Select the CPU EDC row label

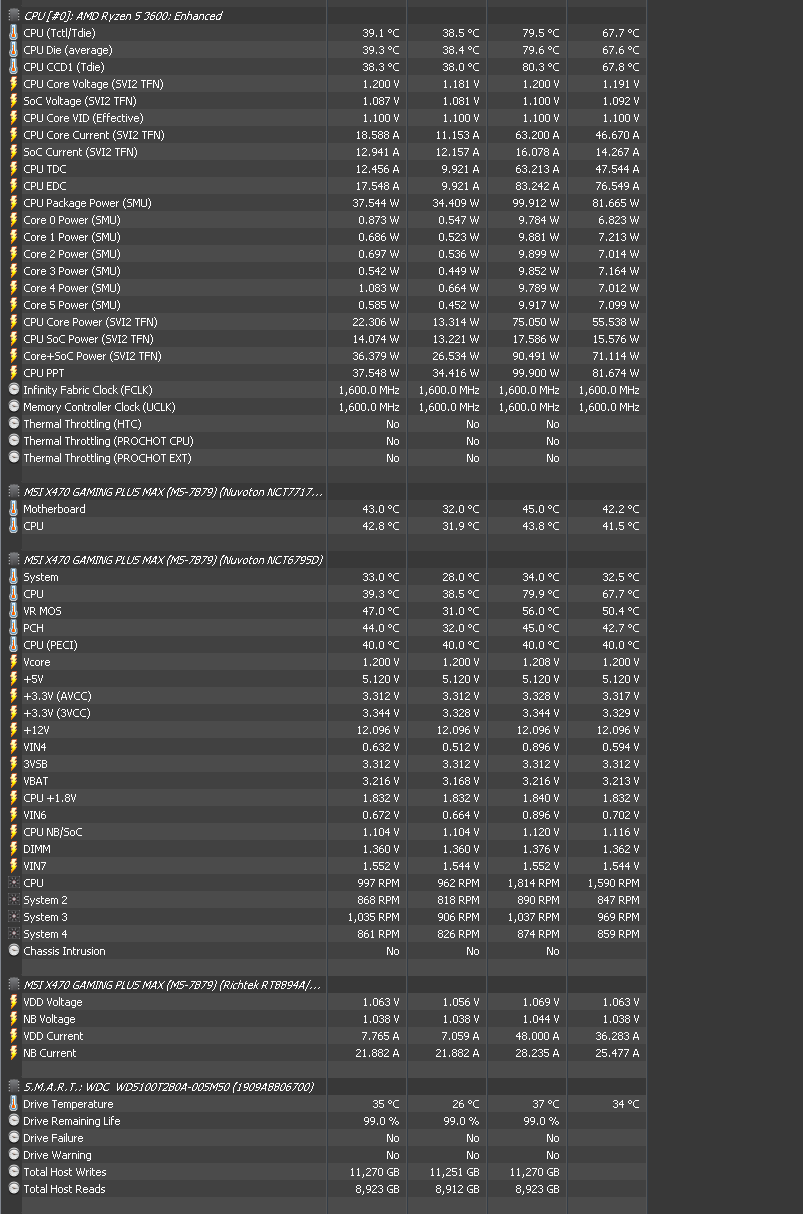[45, 186]
